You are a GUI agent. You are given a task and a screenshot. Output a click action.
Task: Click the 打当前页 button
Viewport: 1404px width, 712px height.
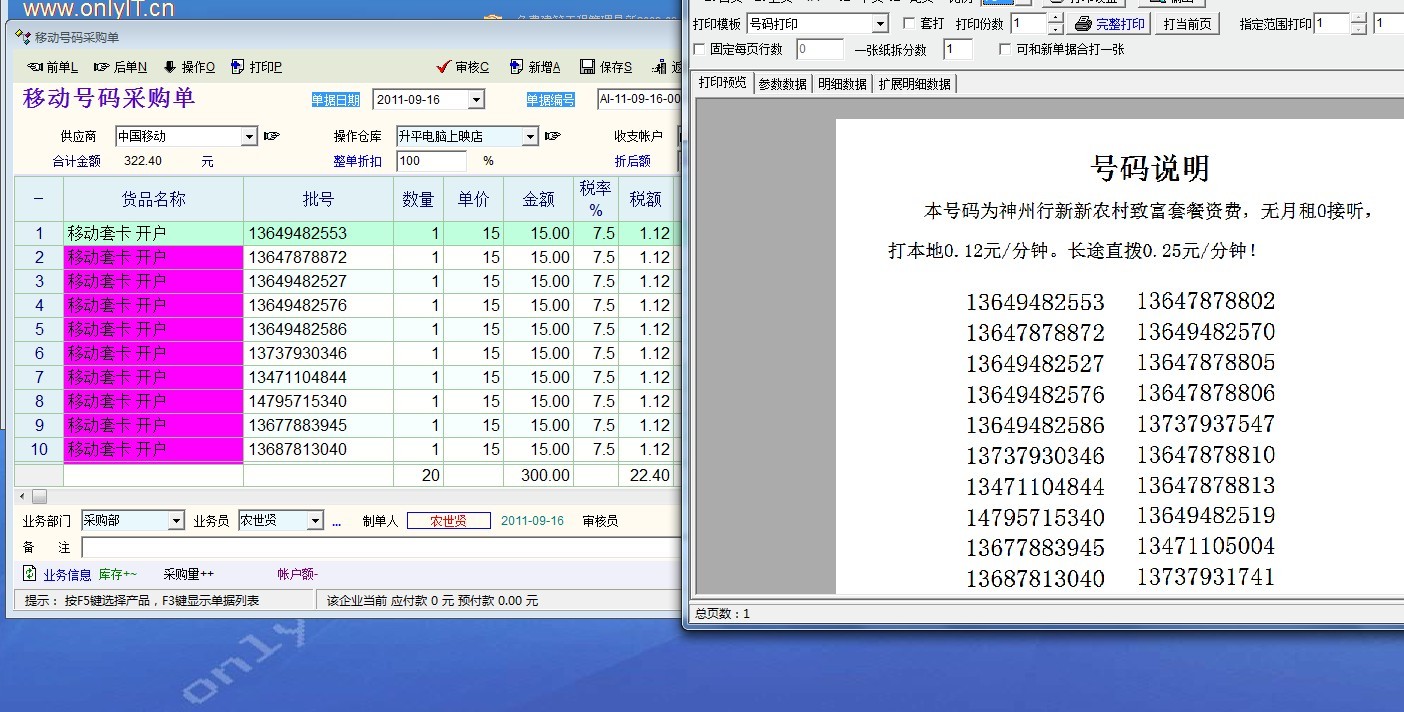point(1187,23)
